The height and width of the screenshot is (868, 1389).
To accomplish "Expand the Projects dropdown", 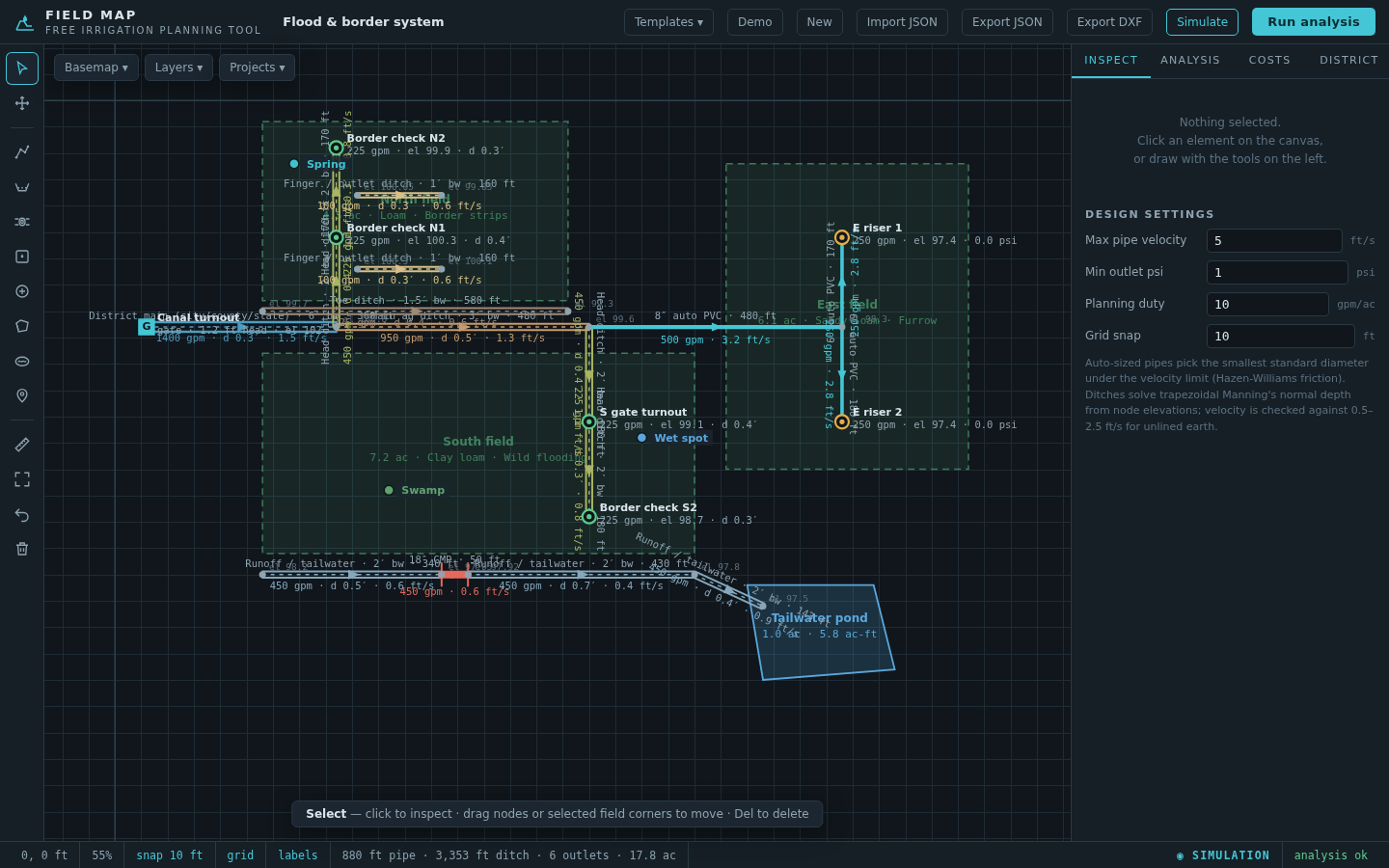I will [x=257, y=68].
